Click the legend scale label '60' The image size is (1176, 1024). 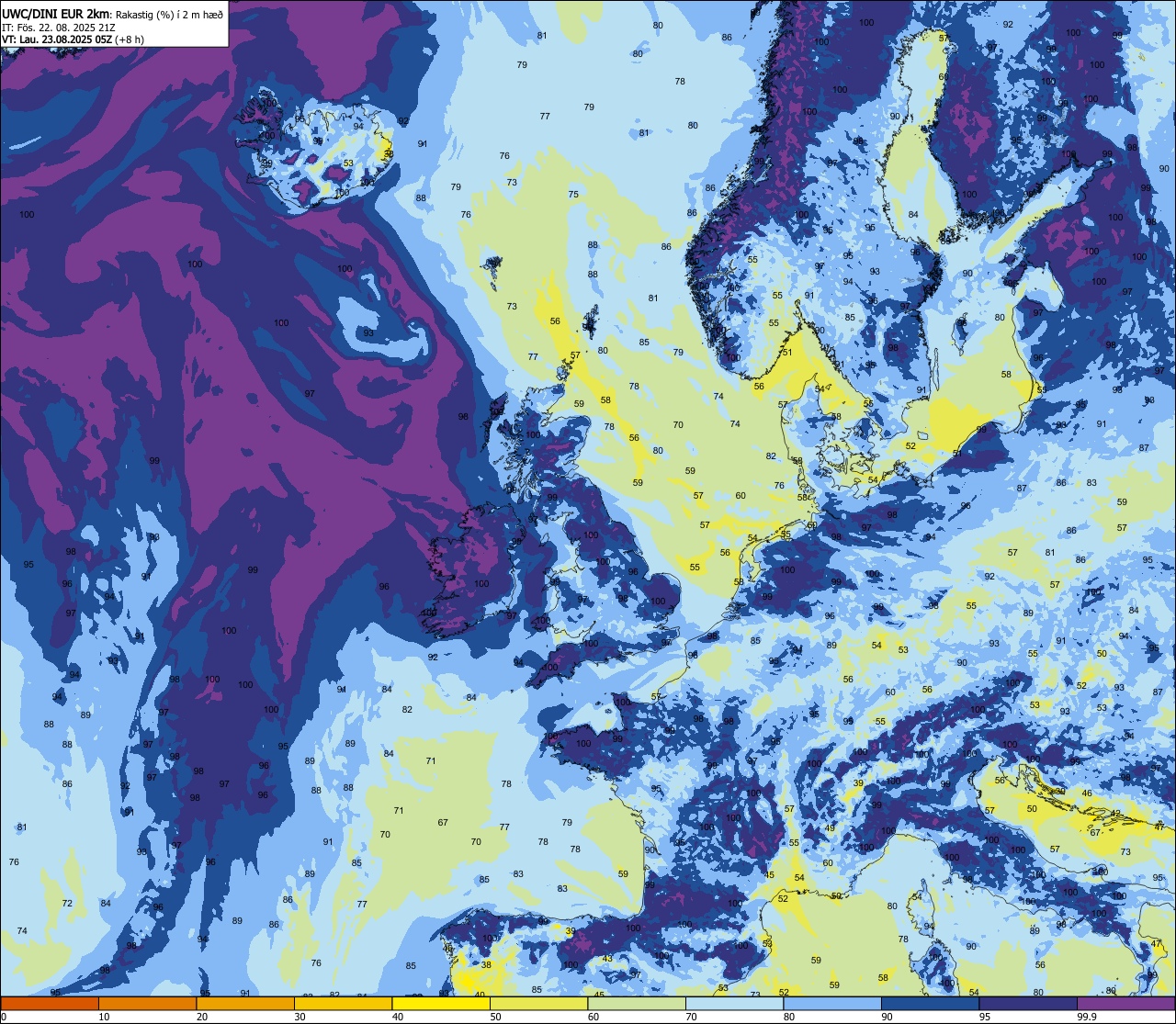point(594,1017)
